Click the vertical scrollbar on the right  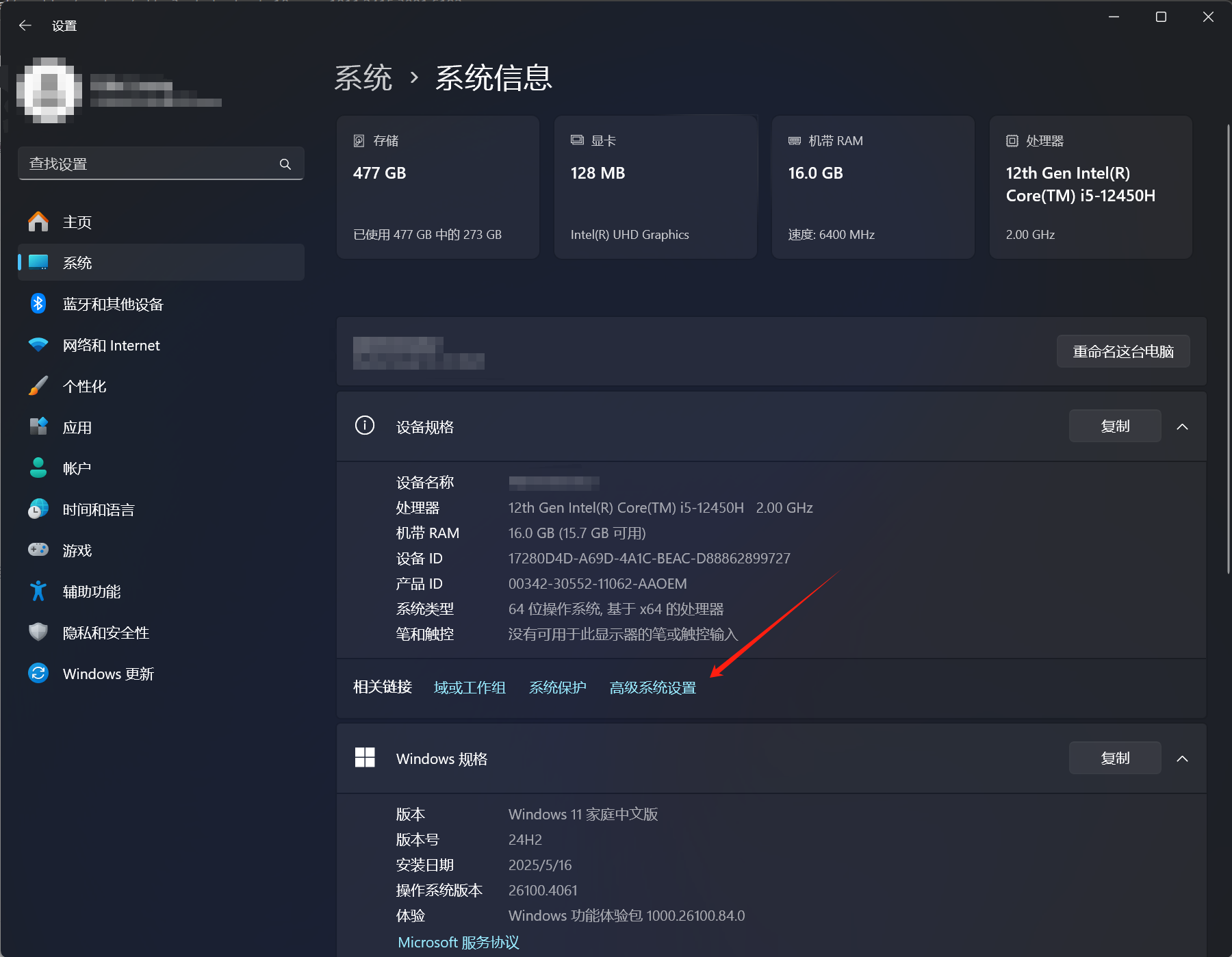coord(1228,349)
